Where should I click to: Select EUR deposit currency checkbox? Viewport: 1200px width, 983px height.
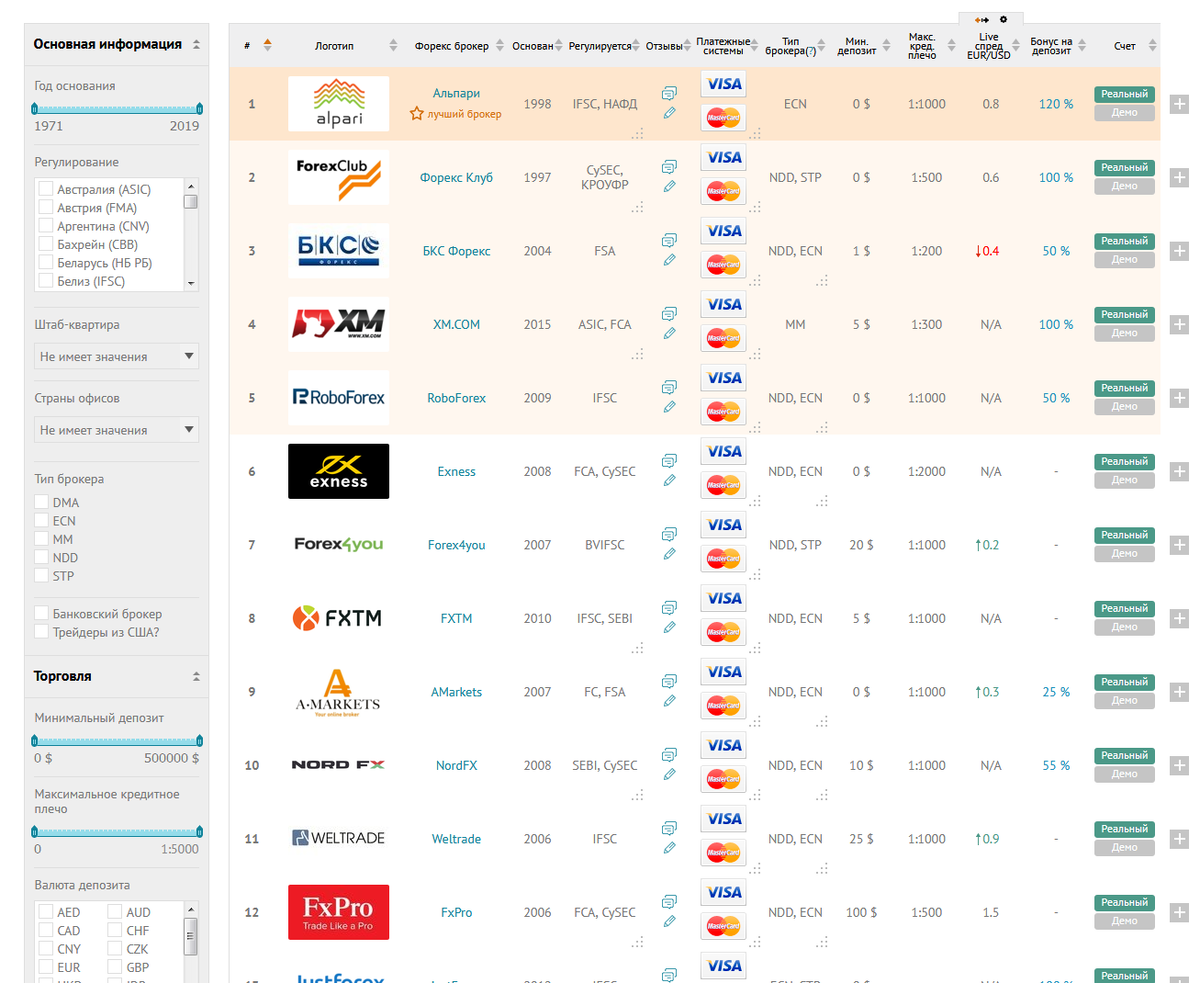point(45,967)
